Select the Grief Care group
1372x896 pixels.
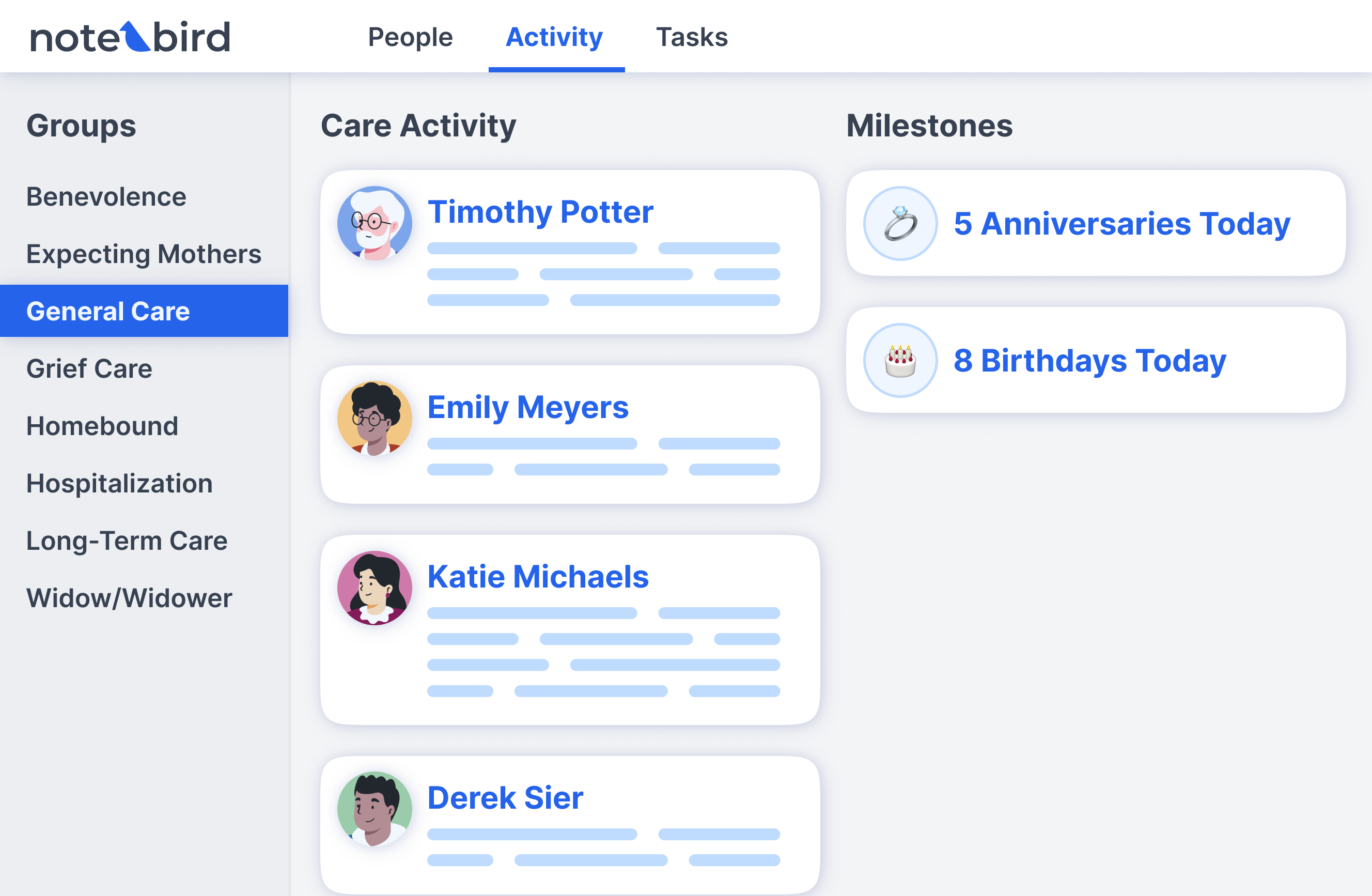[89, 368]
